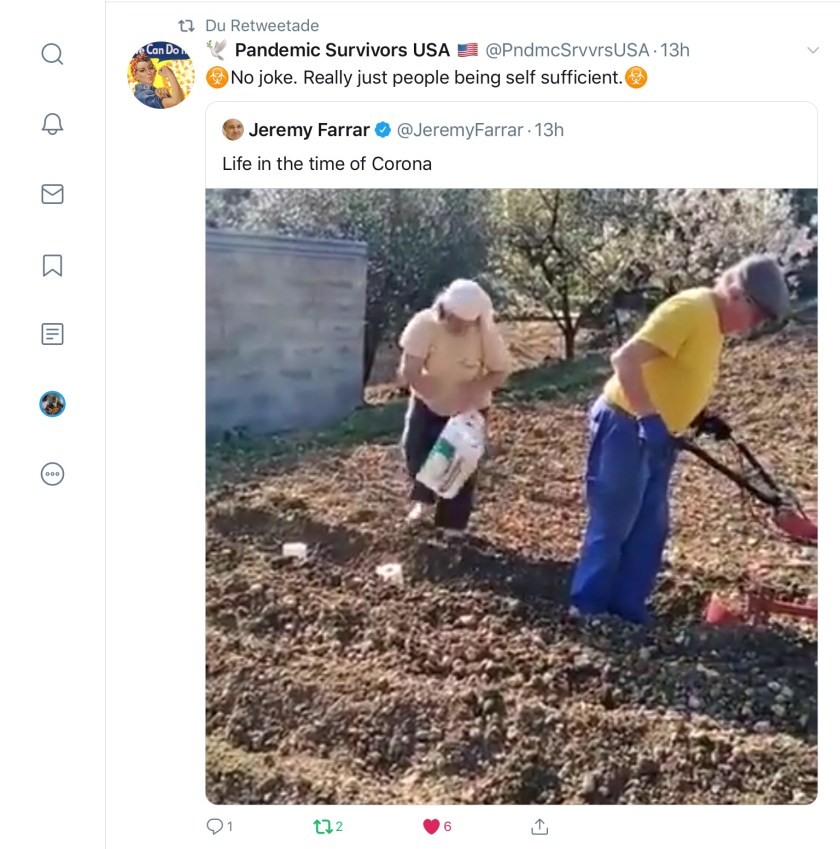Open Lists icon in sidebar
The width and height of the screenshot is (840, 849).
click(52, 334)
